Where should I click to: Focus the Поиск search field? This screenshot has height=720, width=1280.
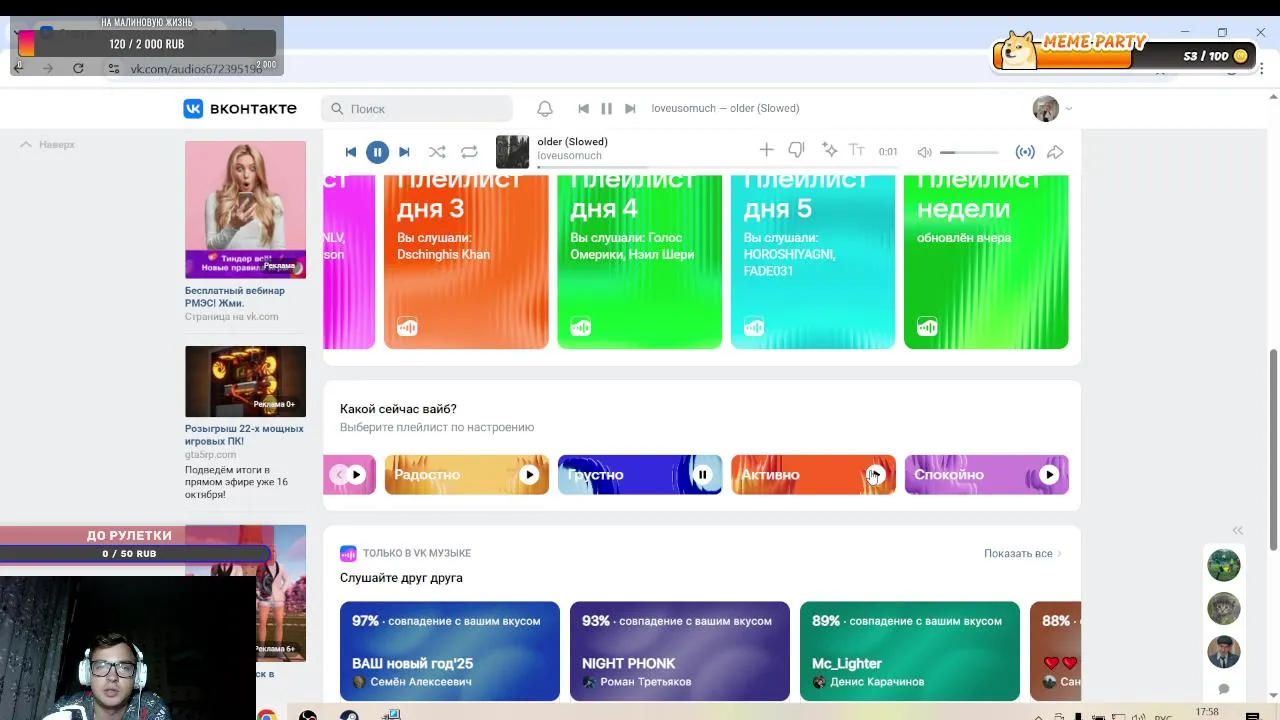tap(417, 108)
